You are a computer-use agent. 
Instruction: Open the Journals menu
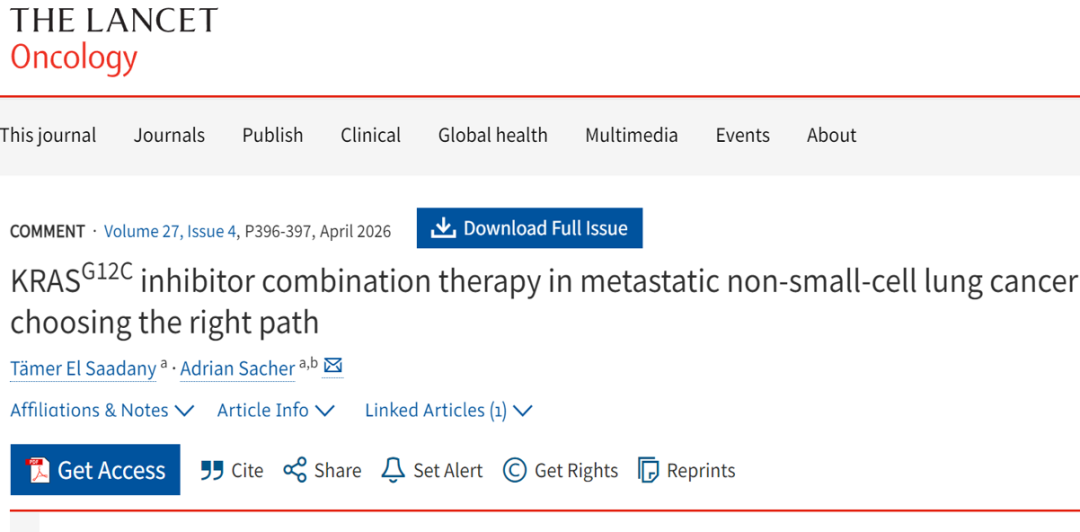pyautogui.click(x=169, y=135)
